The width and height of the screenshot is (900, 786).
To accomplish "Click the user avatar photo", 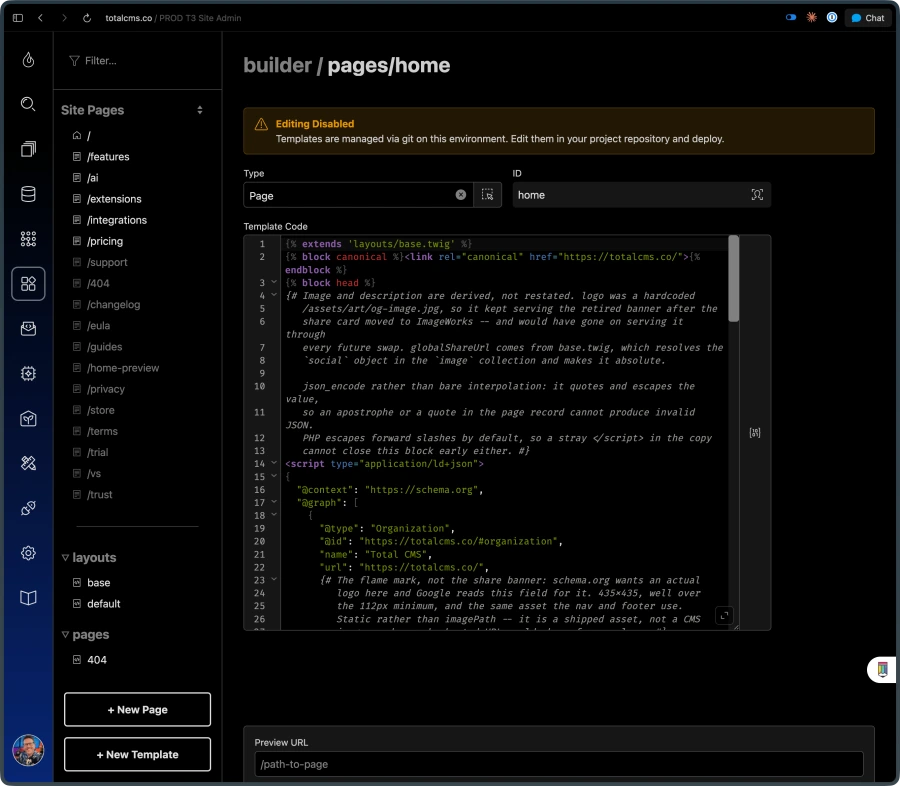I will (x=28, y=750).
